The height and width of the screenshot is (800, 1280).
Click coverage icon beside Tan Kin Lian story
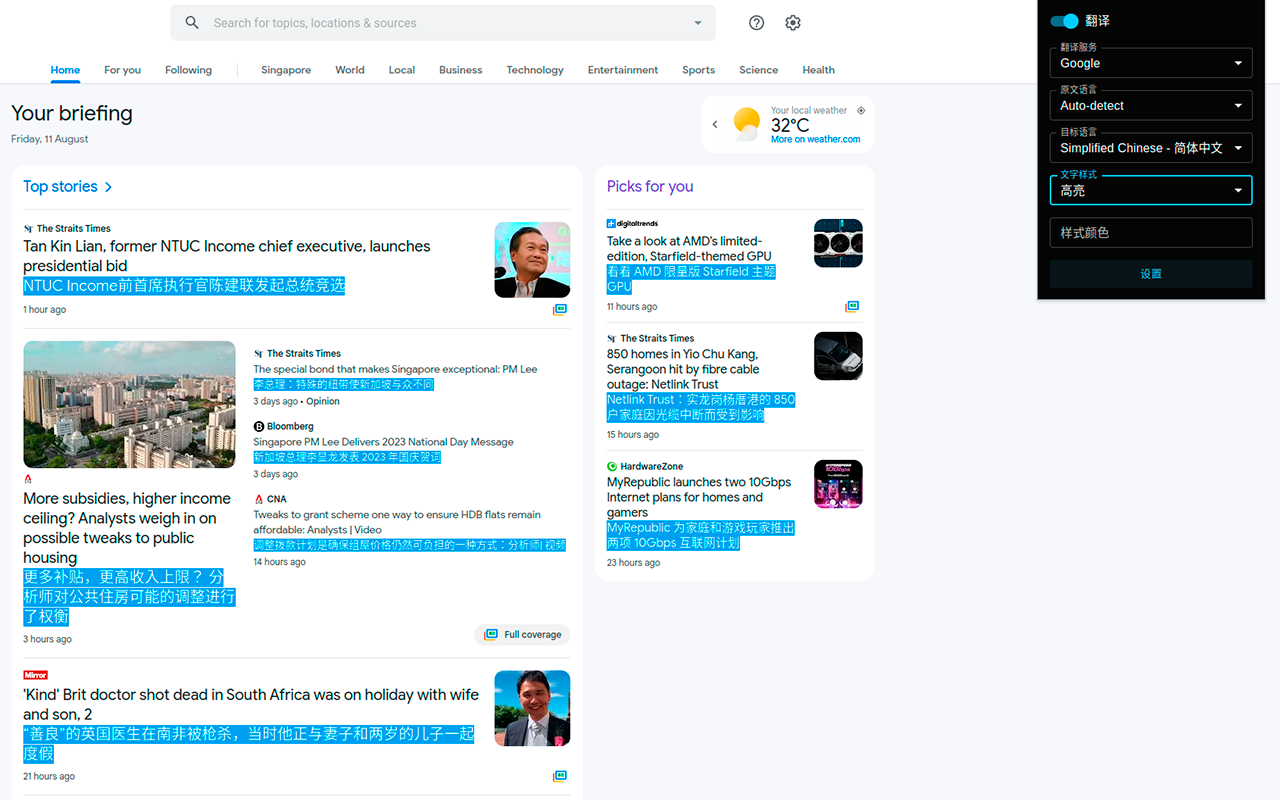click(560, 310)
